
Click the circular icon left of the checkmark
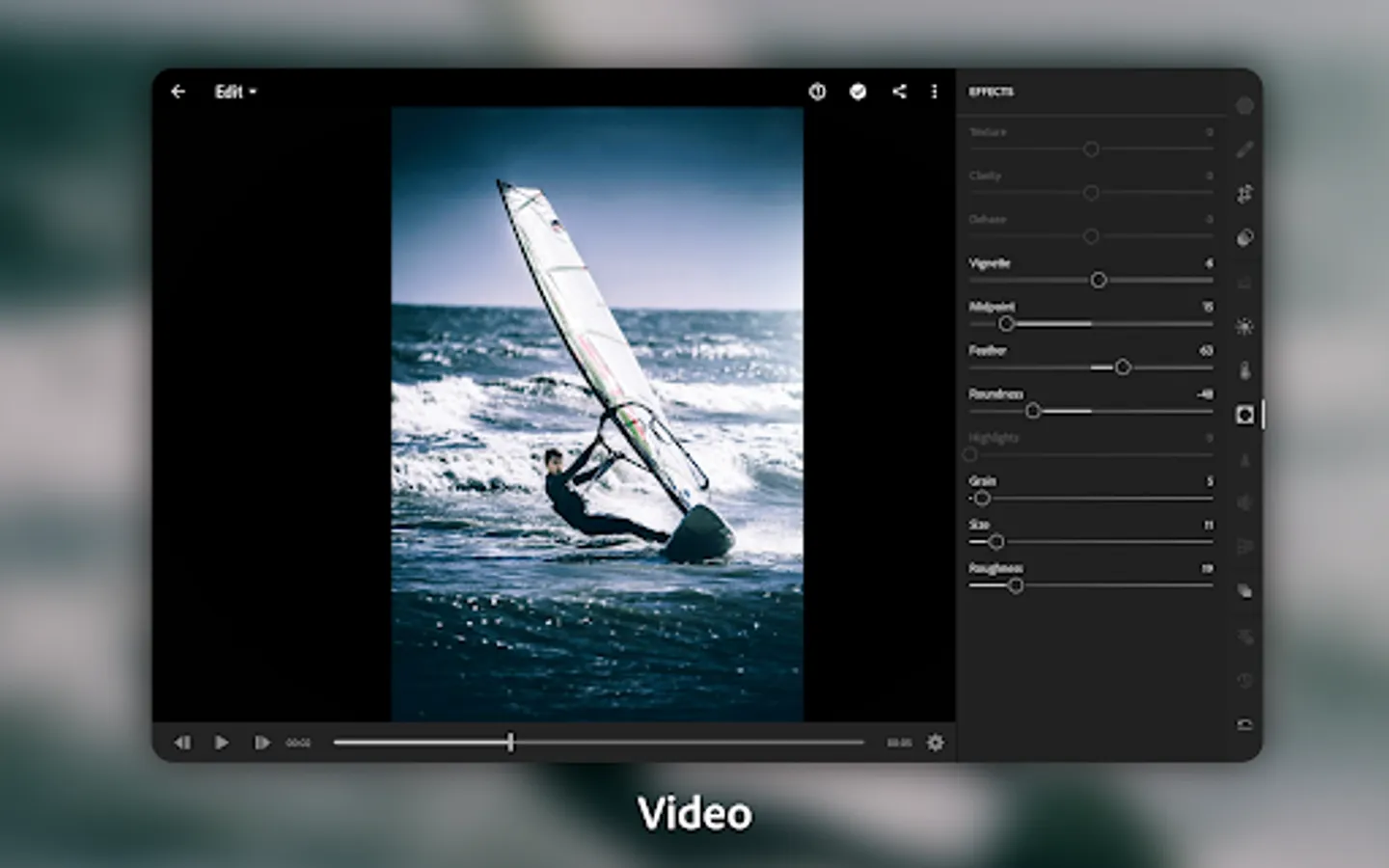[x=817, y=92]
